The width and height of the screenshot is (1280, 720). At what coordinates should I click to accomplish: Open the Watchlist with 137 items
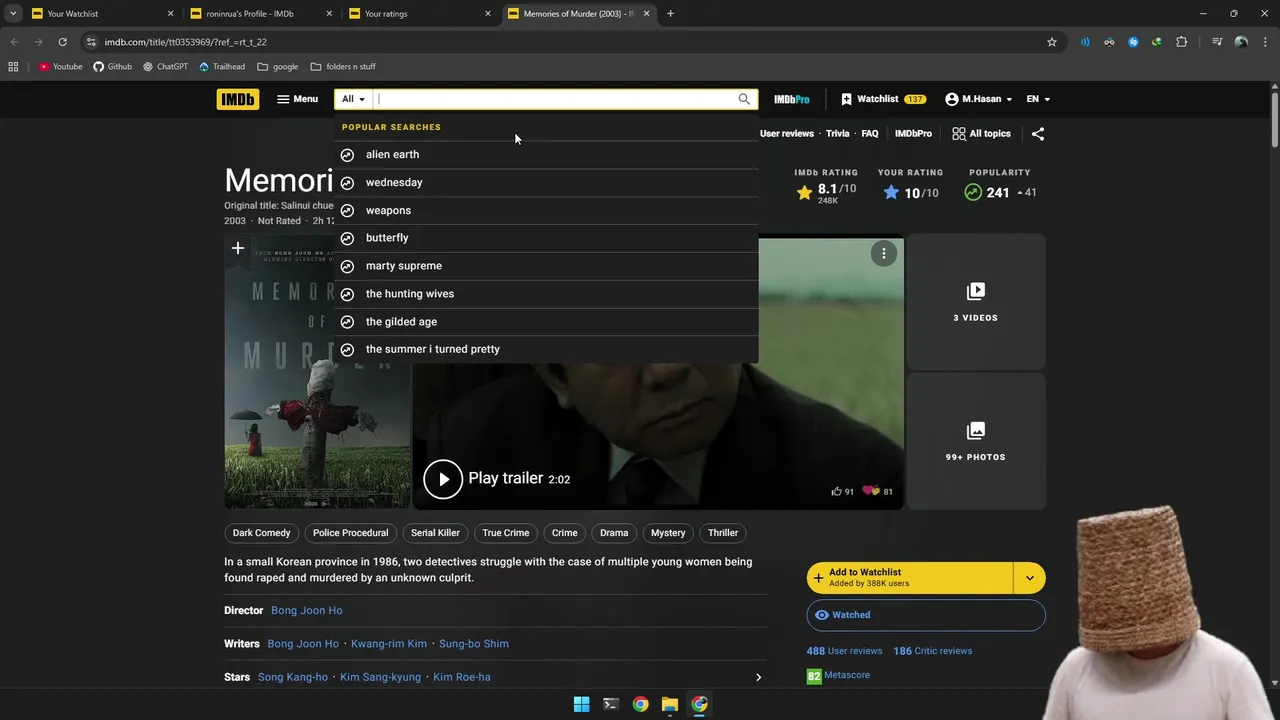point(883,99)
